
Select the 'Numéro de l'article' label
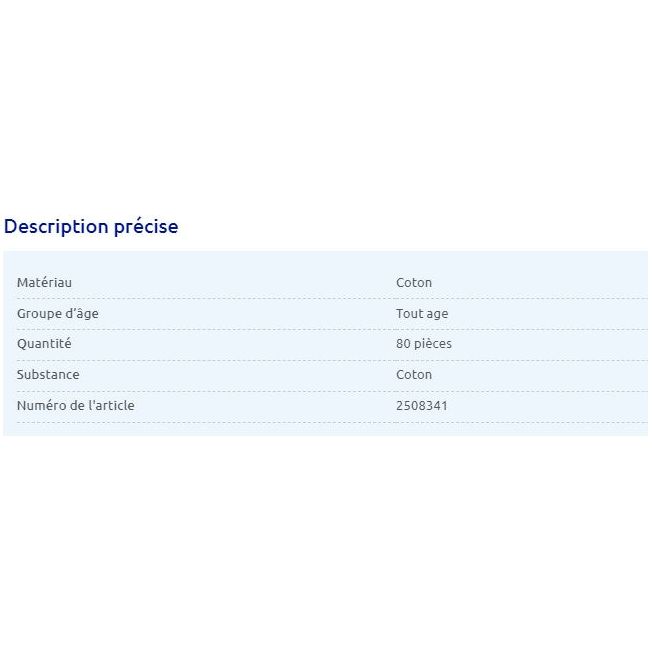point(76,405)
